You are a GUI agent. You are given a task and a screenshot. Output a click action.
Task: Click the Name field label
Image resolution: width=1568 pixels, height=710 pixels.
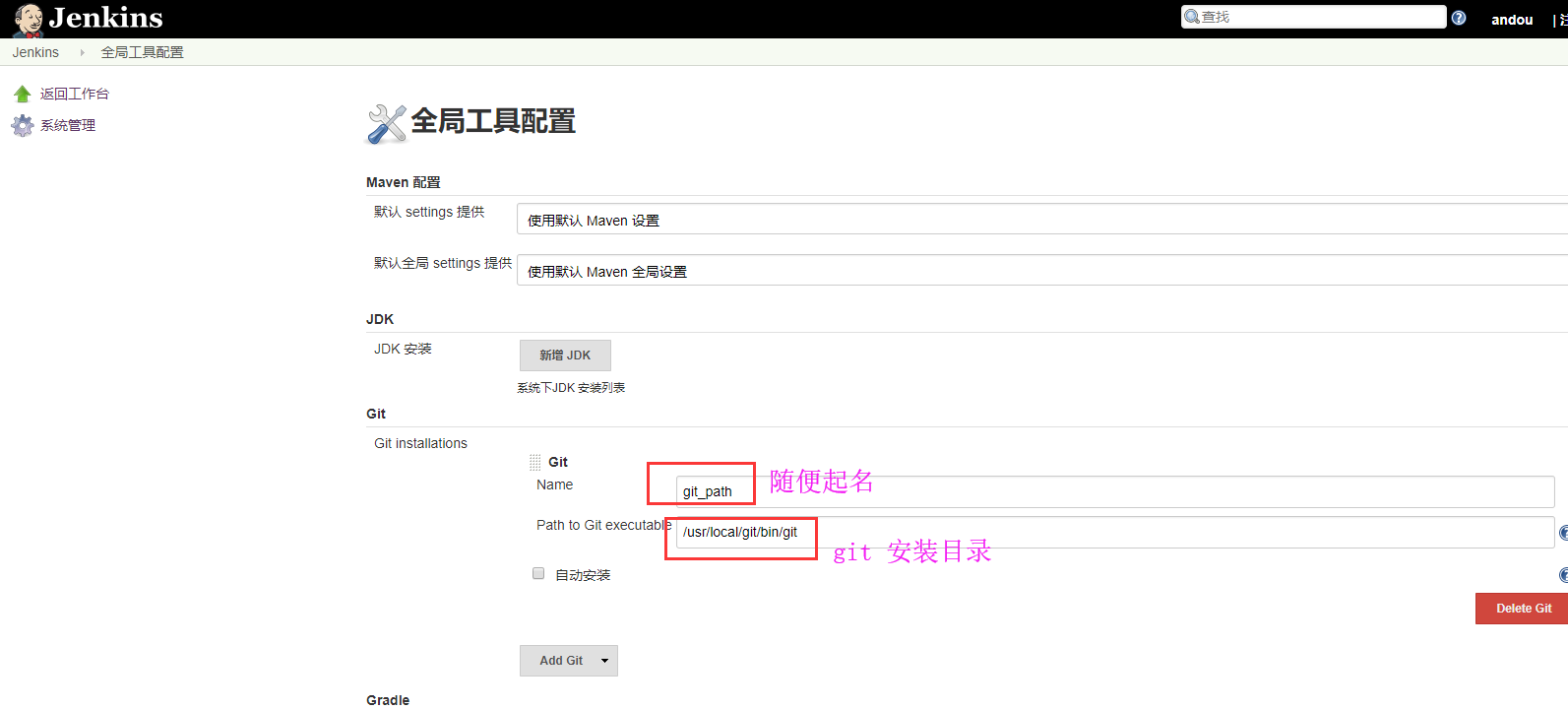(554, 484)
